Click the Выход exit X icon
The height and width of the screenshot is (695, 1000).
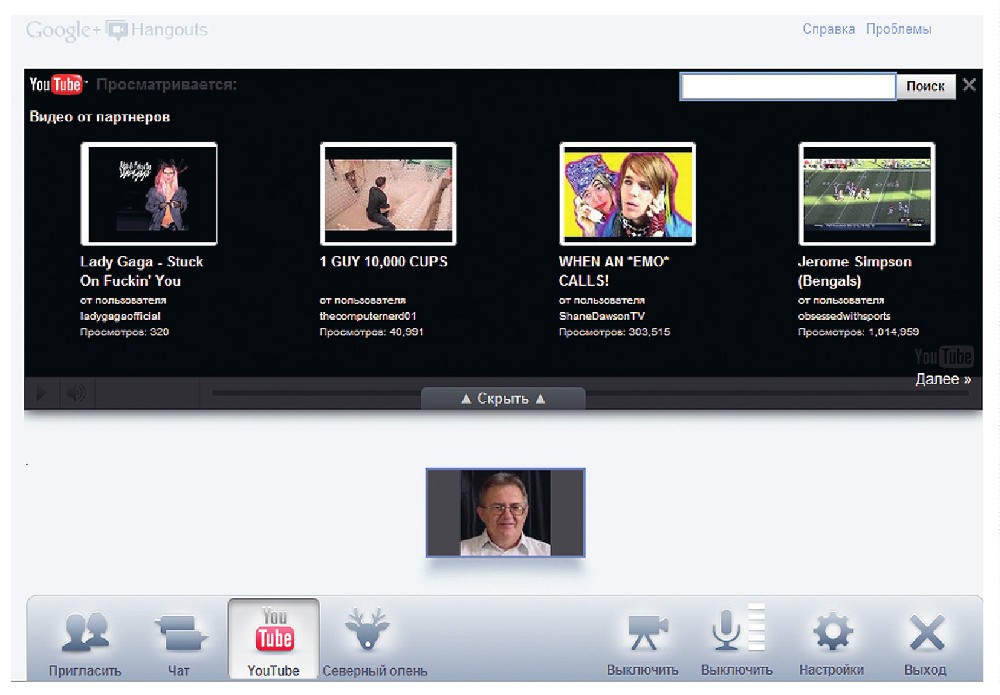925,634
